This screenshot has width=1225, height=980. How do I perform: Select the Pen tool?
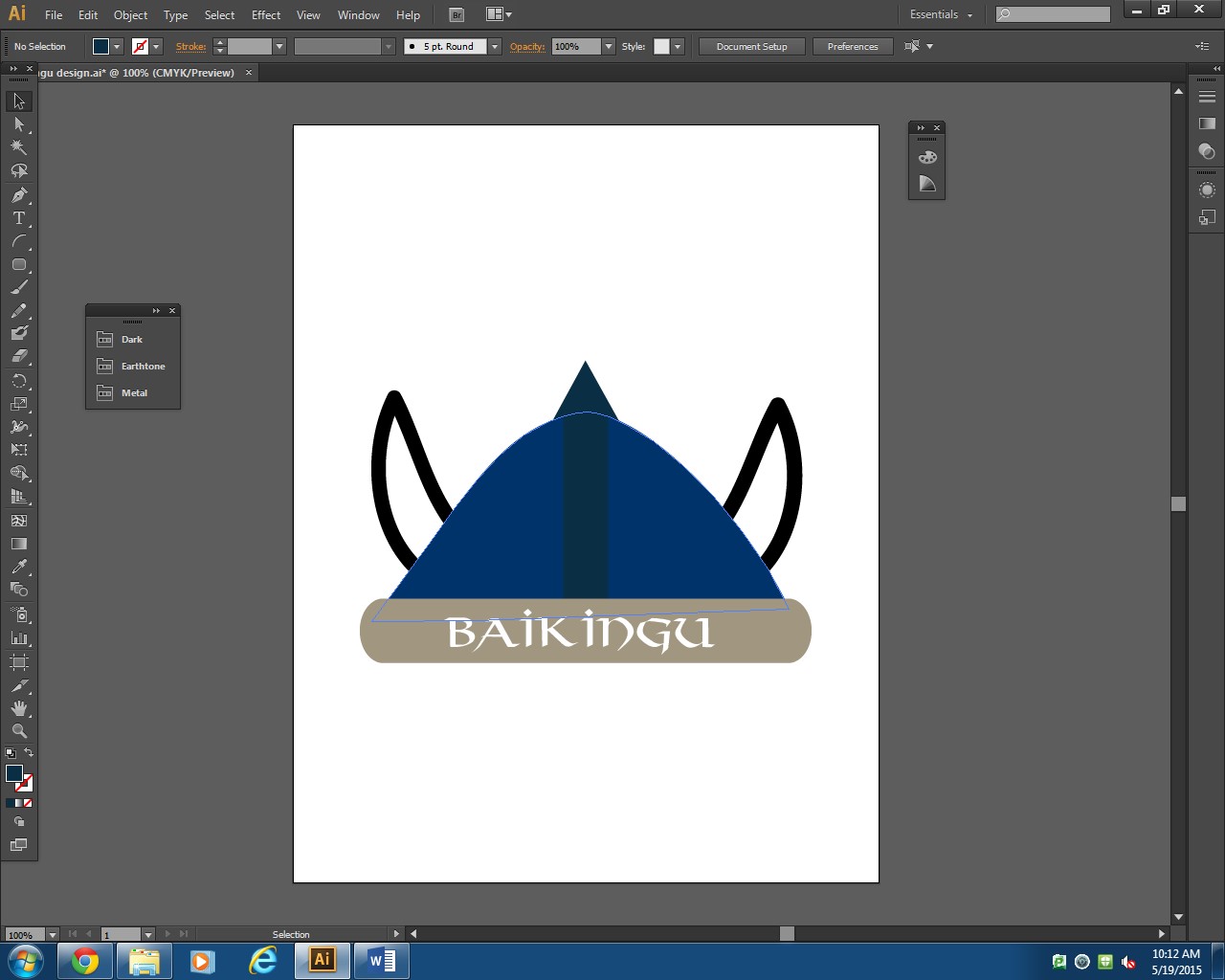[18, 195]
